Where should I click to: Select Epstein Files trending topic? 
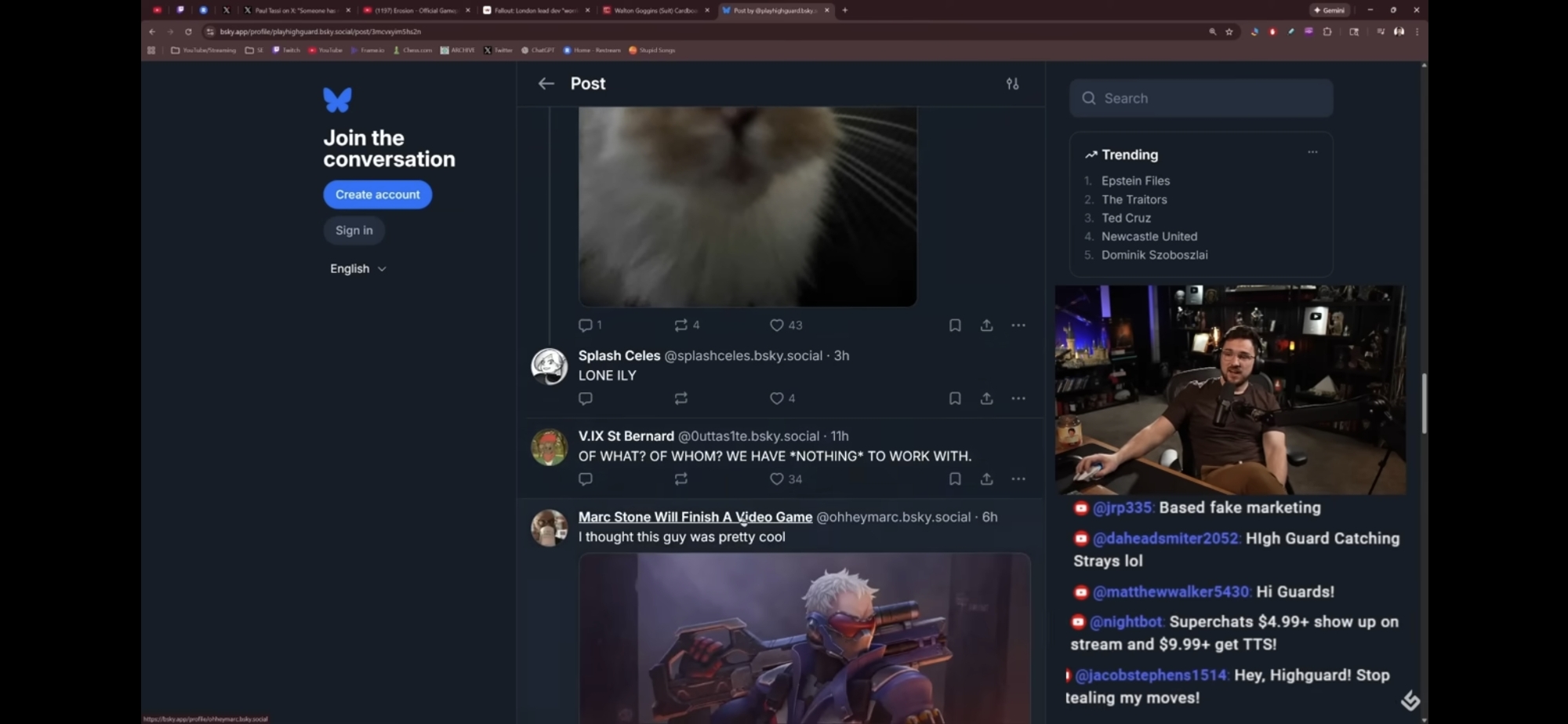point(1134,181)
